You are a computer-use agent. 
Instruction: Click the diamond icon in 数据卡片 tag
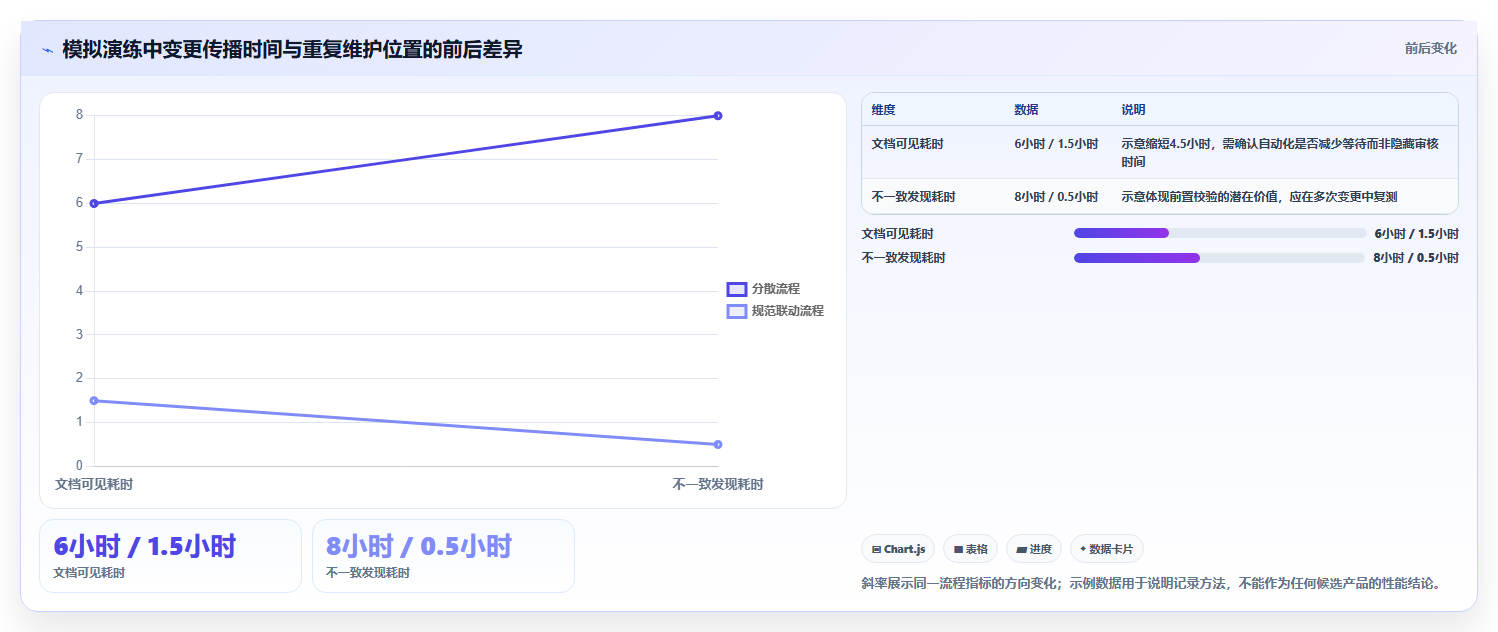tap(1083, 549)
